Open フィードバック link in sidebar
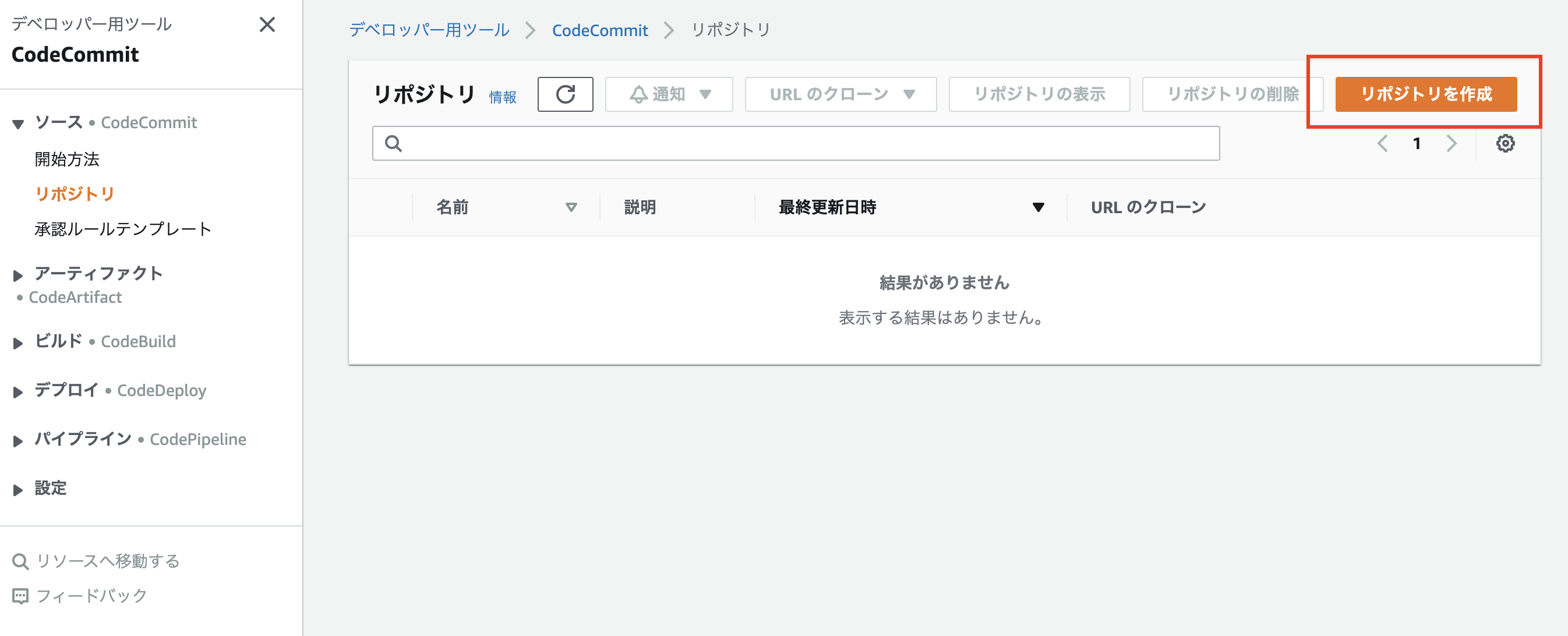Viewport: 1568px width, 636px height. (91, 596)
